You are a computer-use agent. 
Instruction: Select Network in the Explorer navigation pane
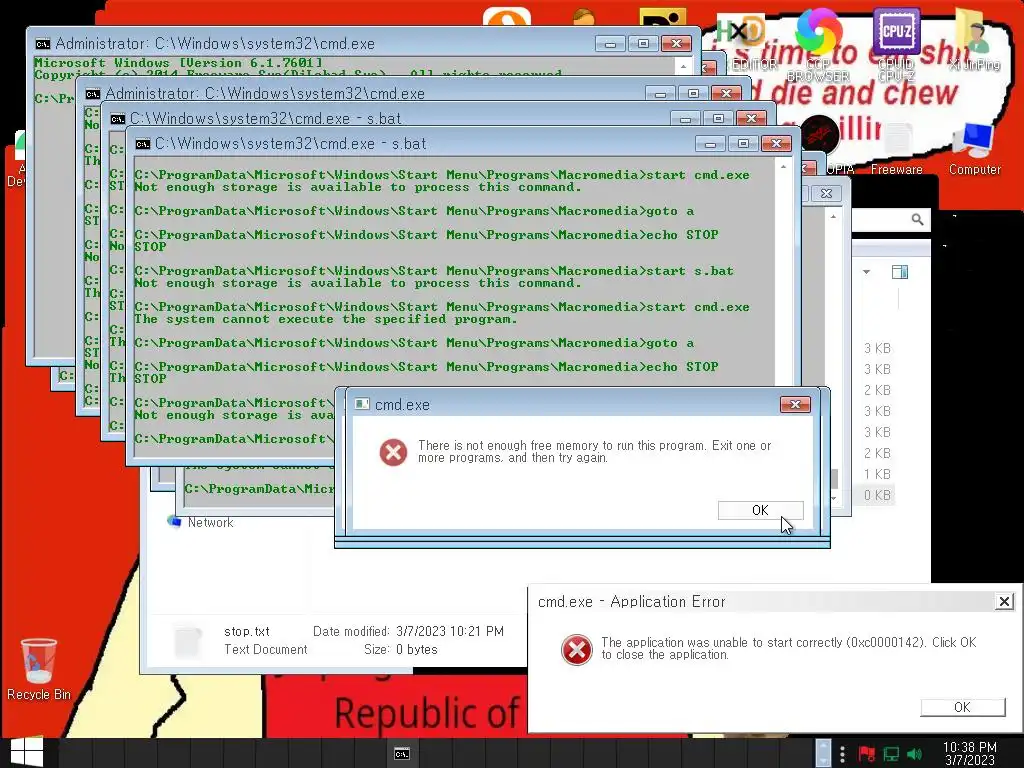click(210, 522)
